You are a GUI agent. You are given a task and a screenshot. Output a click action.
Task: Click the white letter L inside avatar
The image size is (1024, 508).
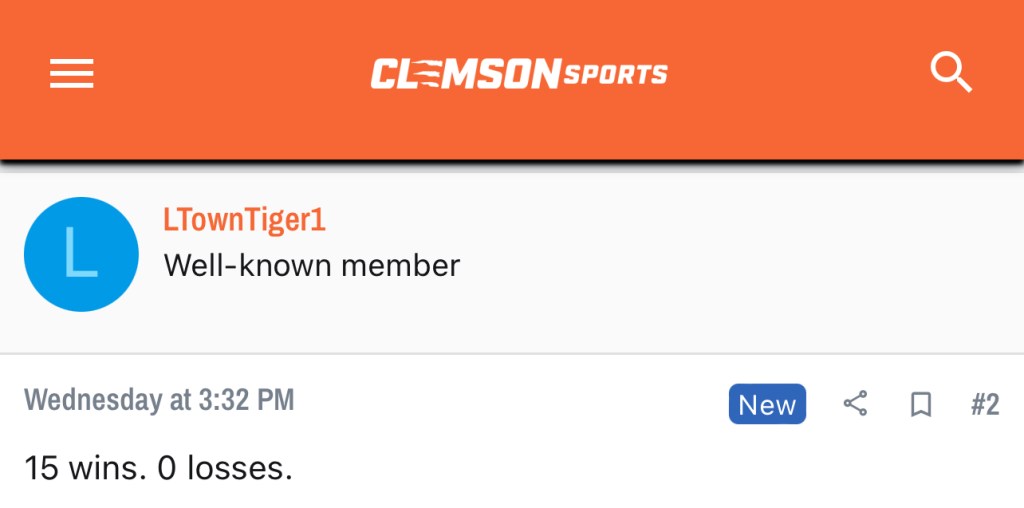pyautogui.click(x=80, y=254)
